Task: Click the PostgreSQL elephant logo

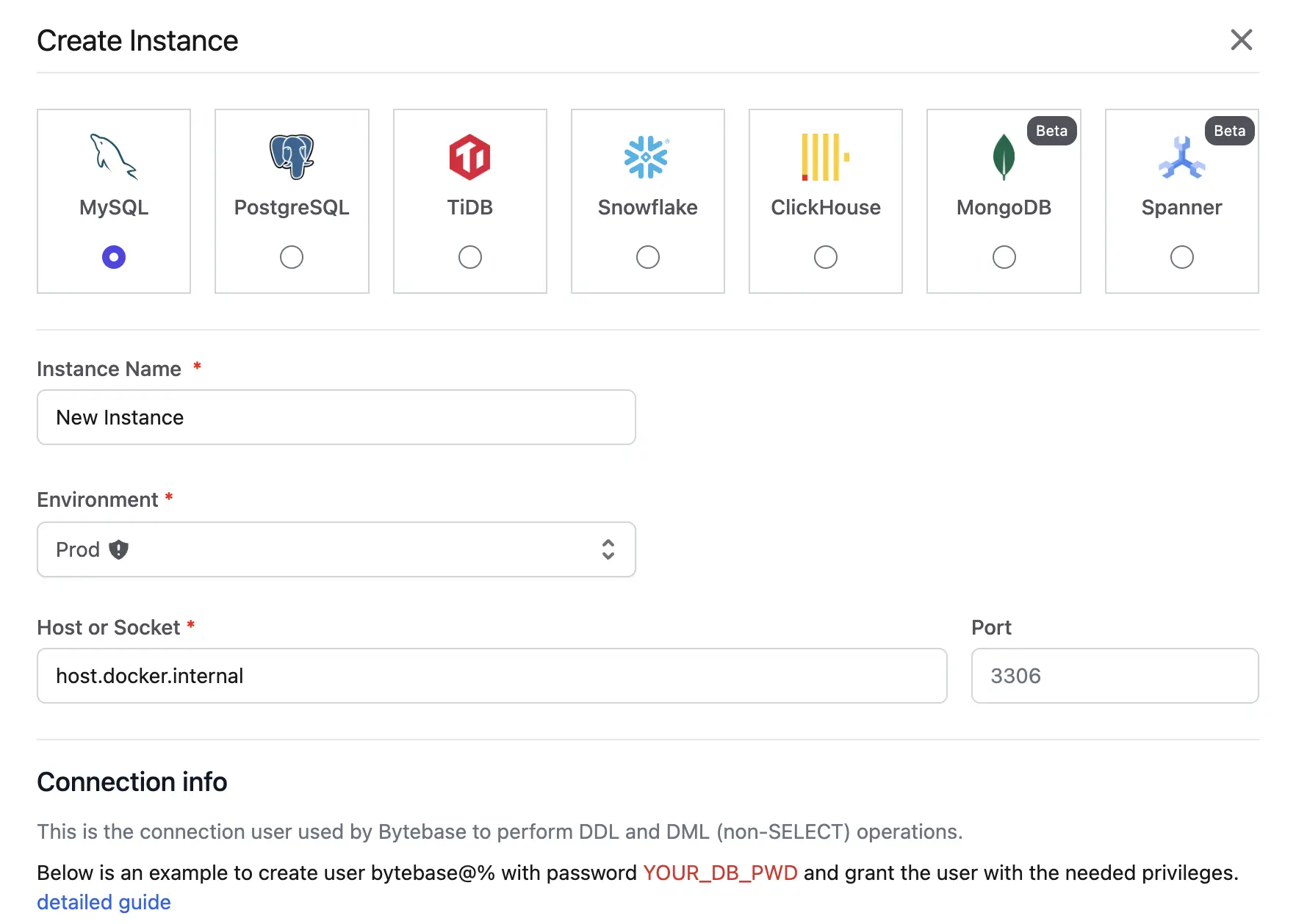Action: coord(292,156)
